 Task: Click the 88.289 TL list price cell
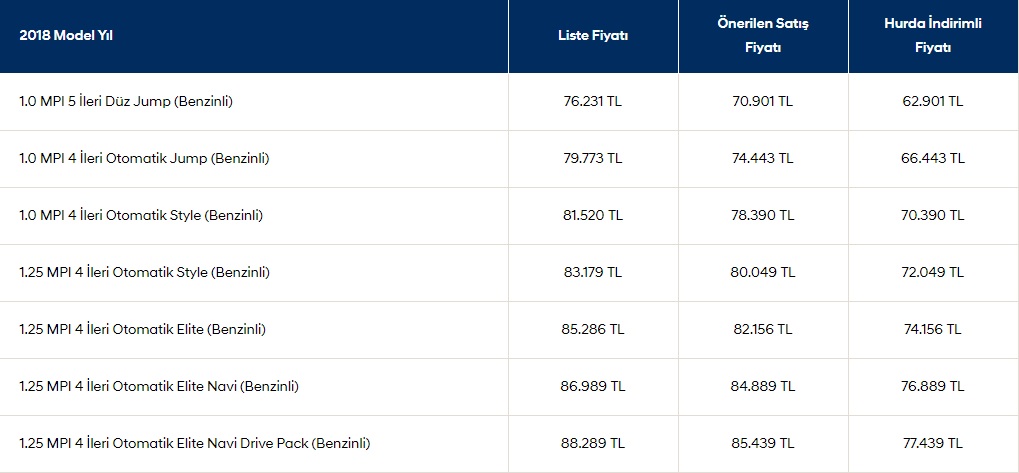(593, 444)
